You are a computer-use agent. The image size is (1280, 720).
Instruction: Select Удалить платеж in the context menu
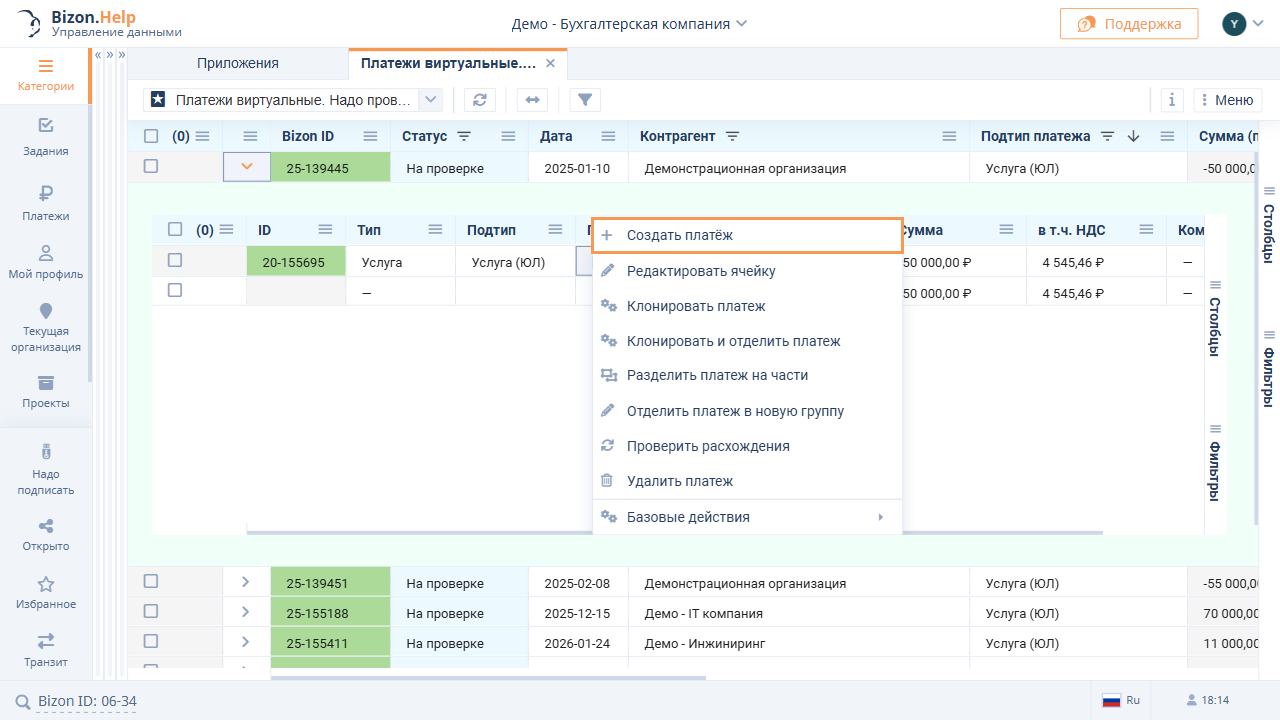[680, 481]
